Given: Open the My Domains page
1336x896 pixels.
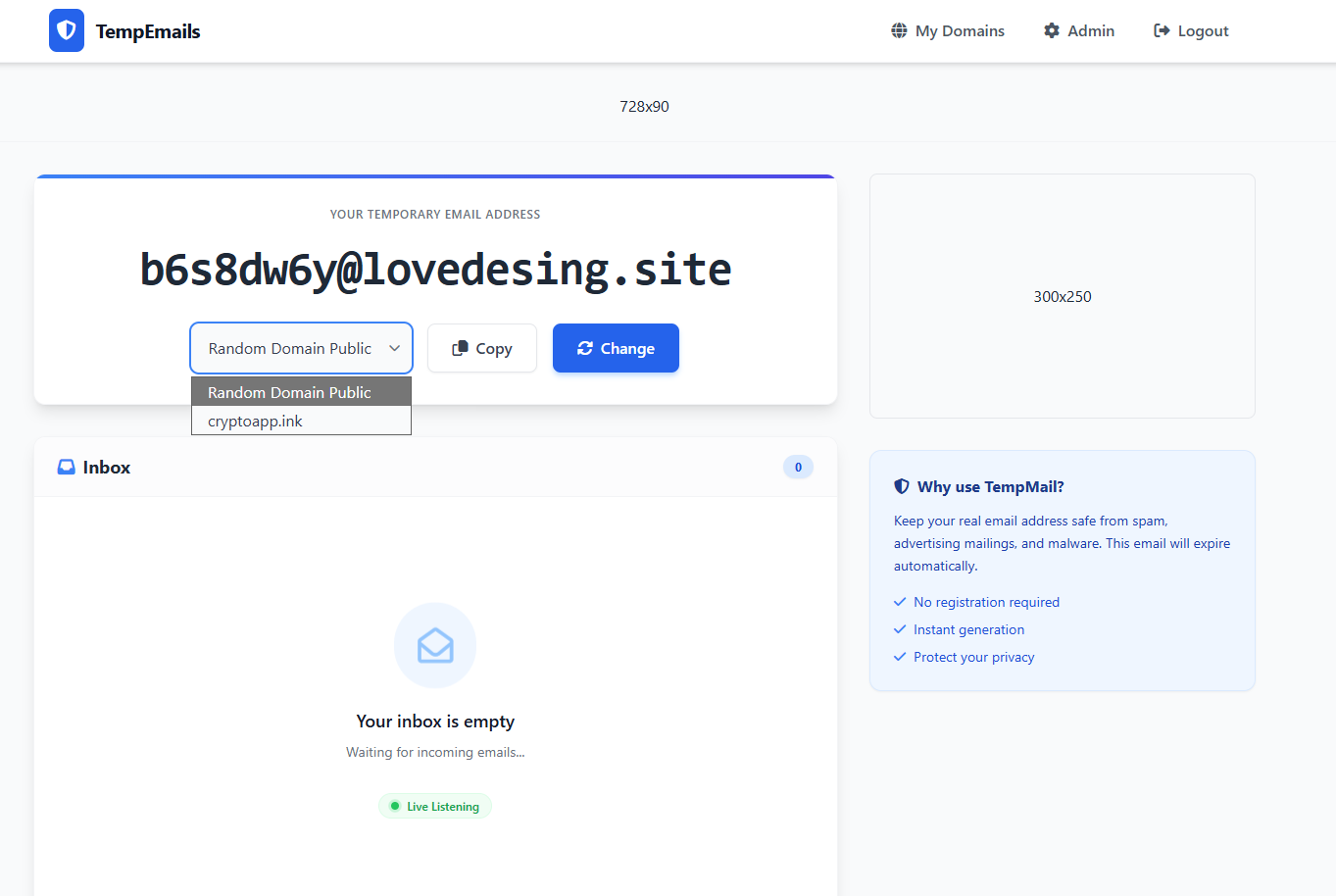Looking at the screenshot, I should pos(959,30).
